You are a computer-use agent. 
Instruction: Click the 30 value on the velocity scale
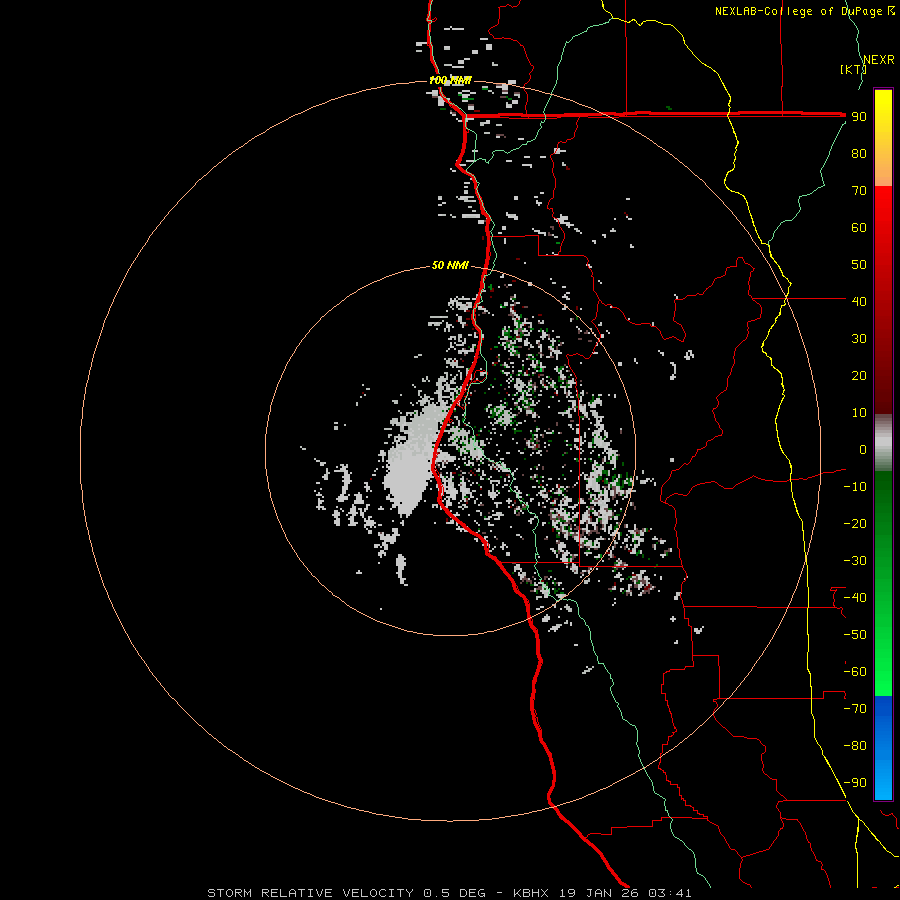pyautogui.click(x=859, y=339)
